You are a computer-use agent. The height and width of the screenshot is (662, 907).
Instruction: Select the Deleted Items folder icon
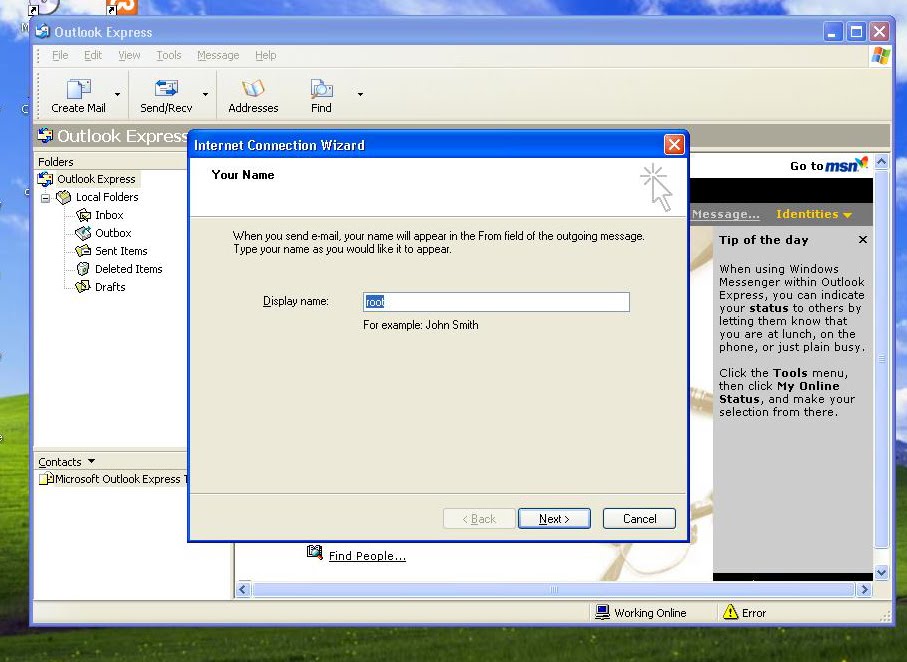tap(83, 269)
